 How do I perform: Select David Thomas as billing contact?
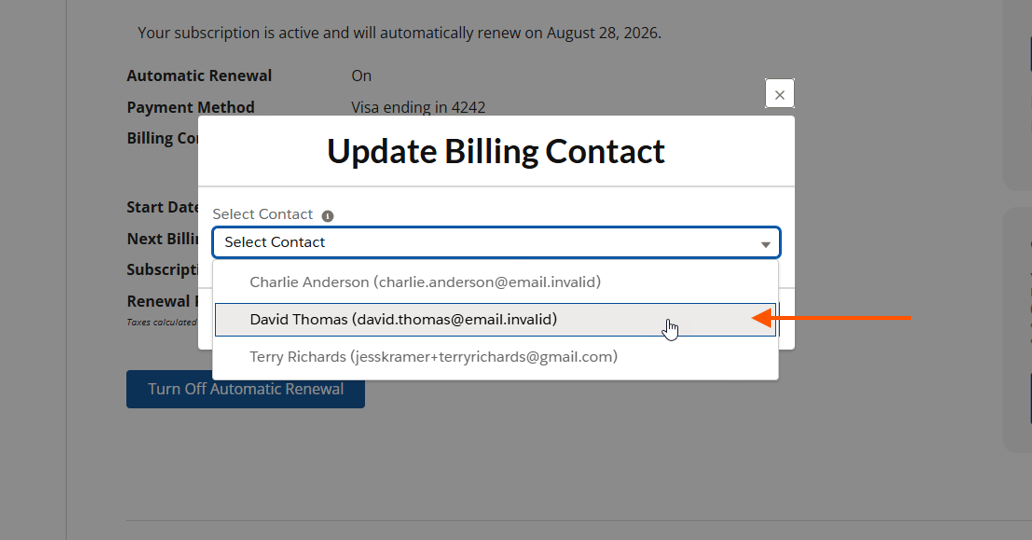tap(403, 319)
